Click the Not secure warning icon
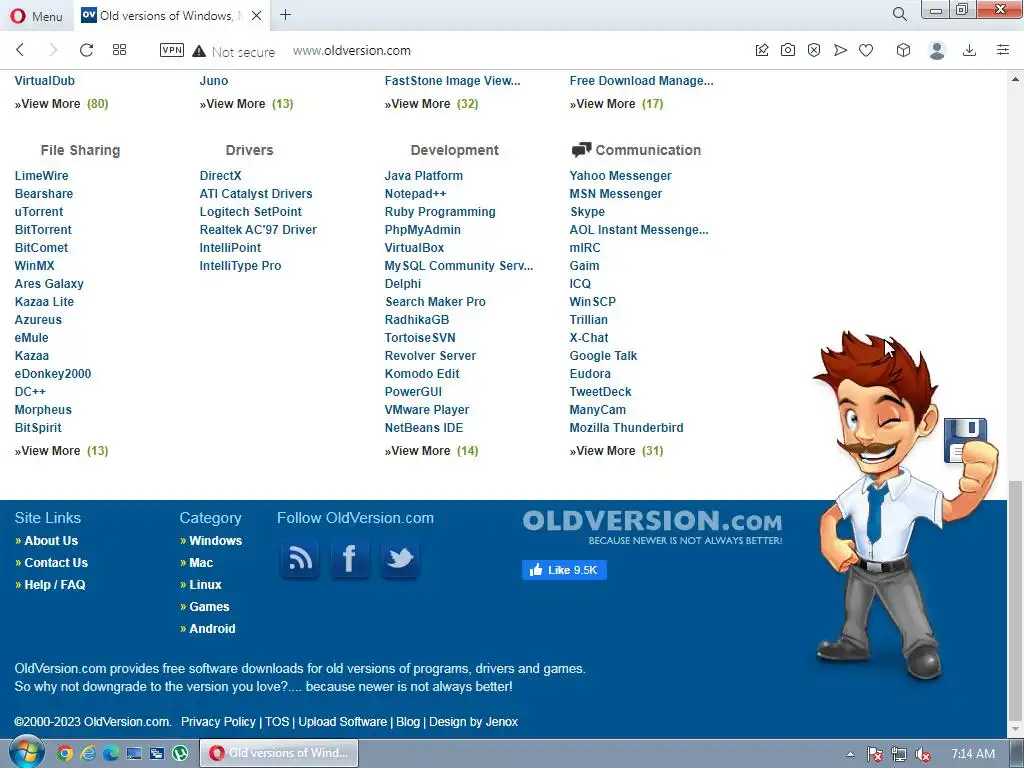Screen dimensions: 1024x768 point(199,51)
